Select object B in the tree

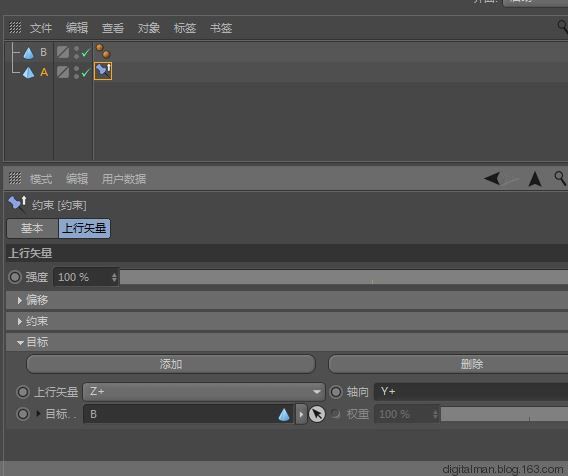[43, 53]
